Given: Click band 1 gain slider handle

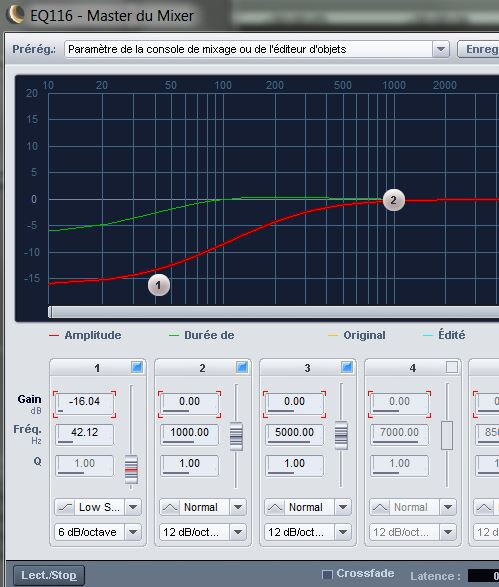Looking at the screenshot, I should (131, 469).
